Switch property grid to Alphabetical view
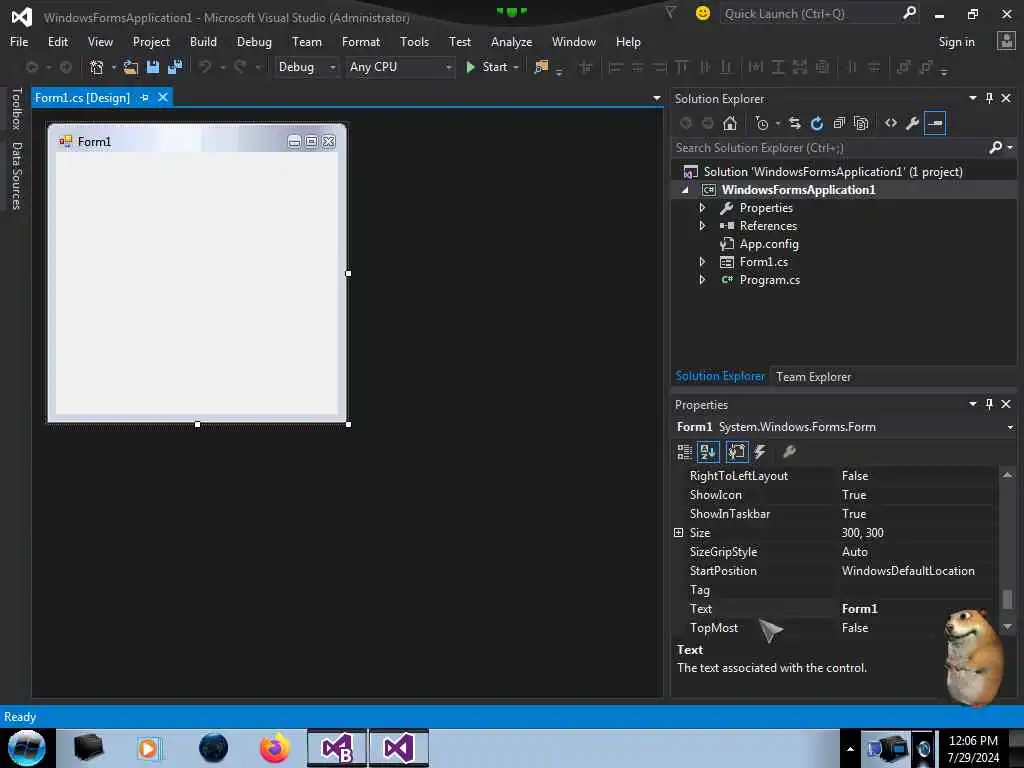The width and height of the screenshot is (1024, 768). 708,451
